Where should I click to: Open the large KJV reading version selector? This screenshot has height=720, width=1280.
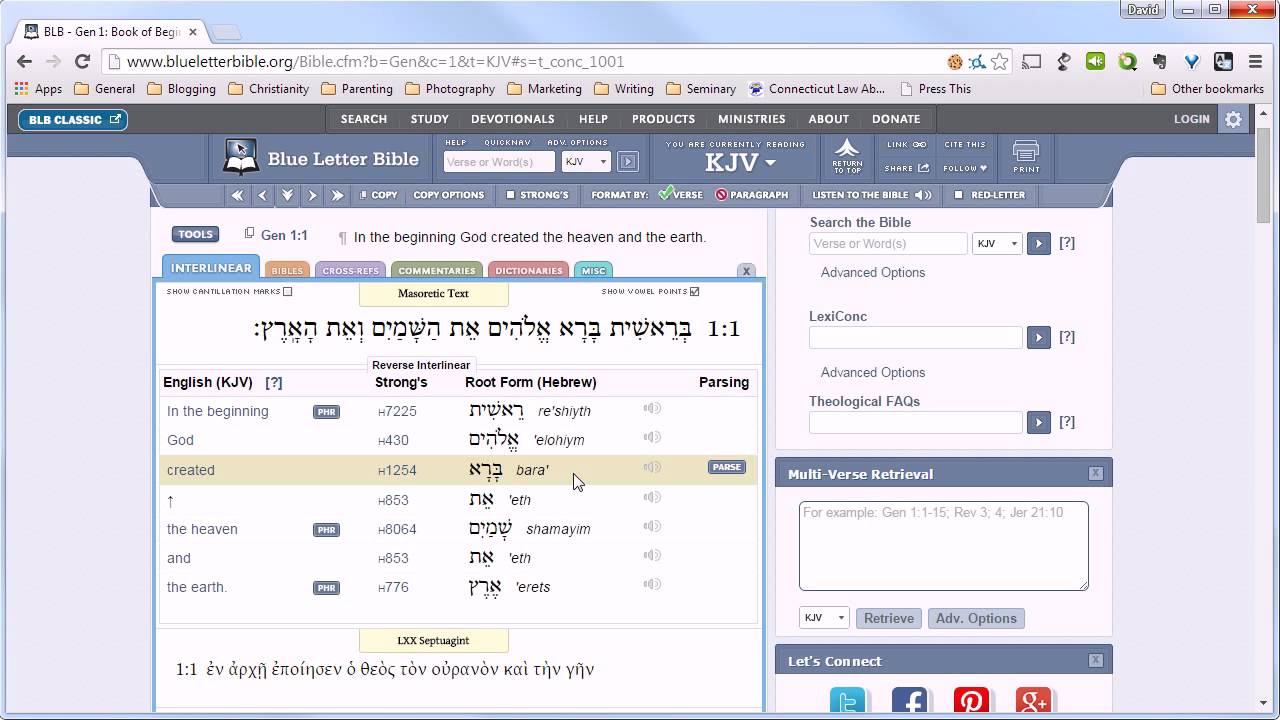(x=740, y=162)
